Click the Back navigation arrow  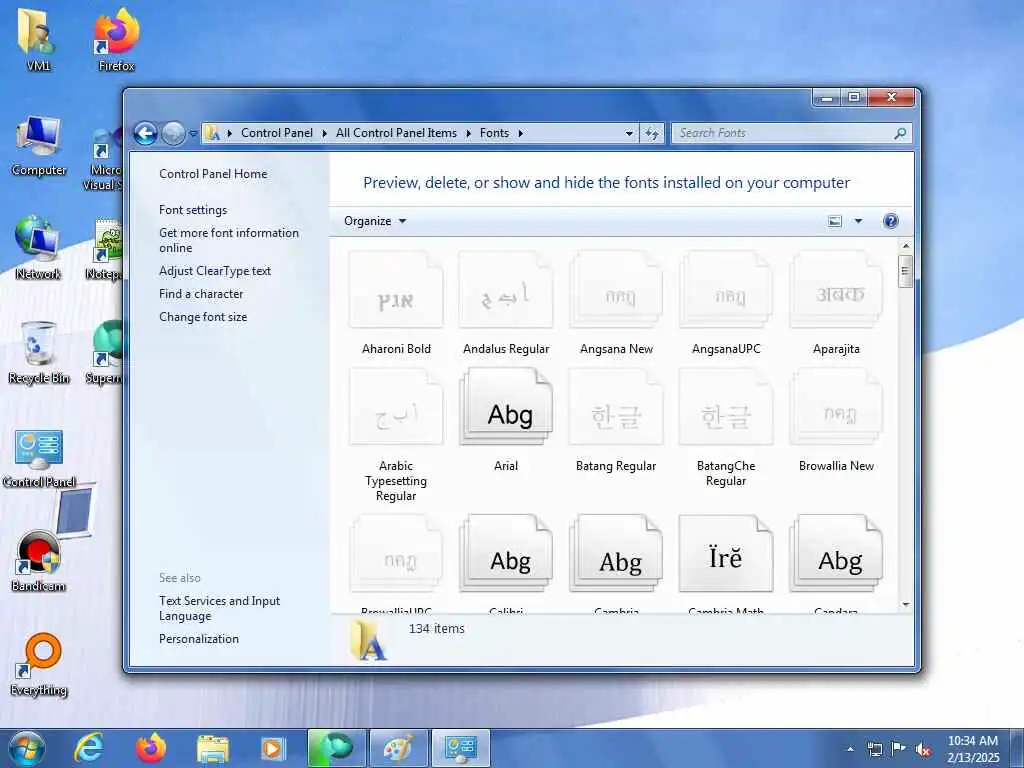[x=146, y=133]
